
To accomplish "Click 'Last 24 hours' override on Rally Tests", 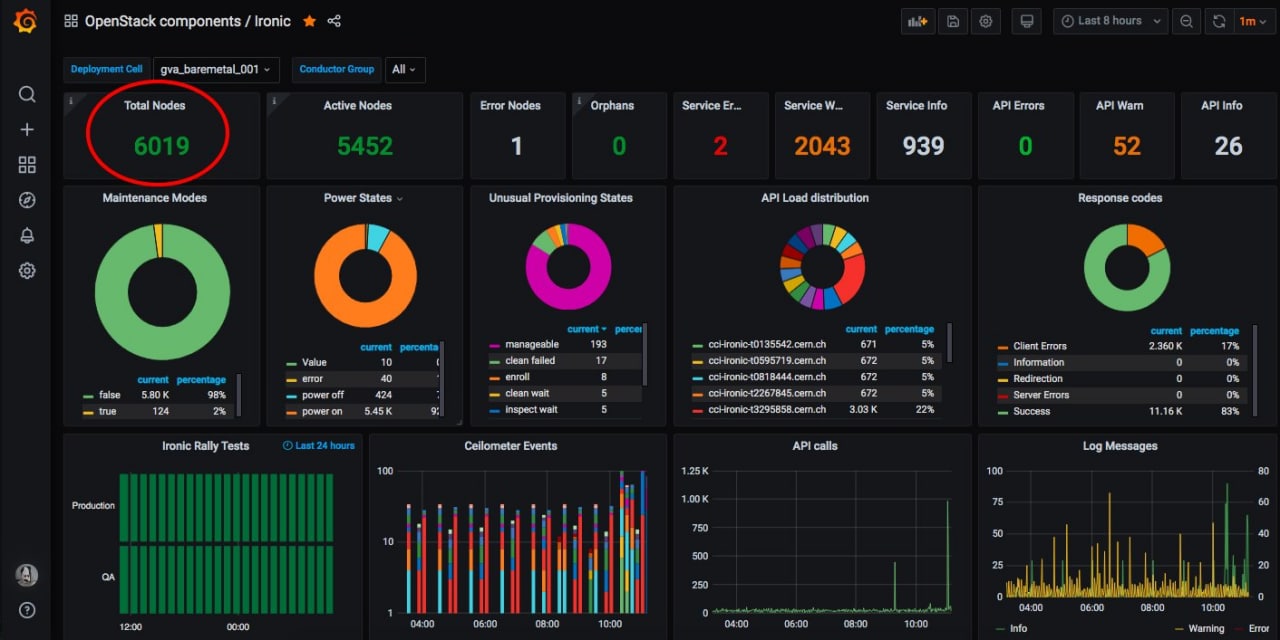I will [x=319, y=446].
